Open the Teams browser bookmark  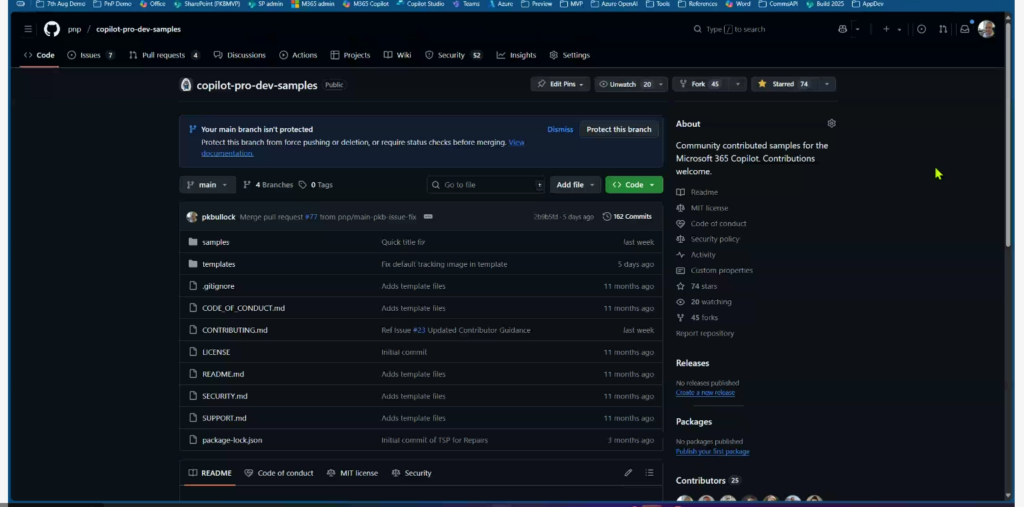pyautogui.click(x=466, y=4)
